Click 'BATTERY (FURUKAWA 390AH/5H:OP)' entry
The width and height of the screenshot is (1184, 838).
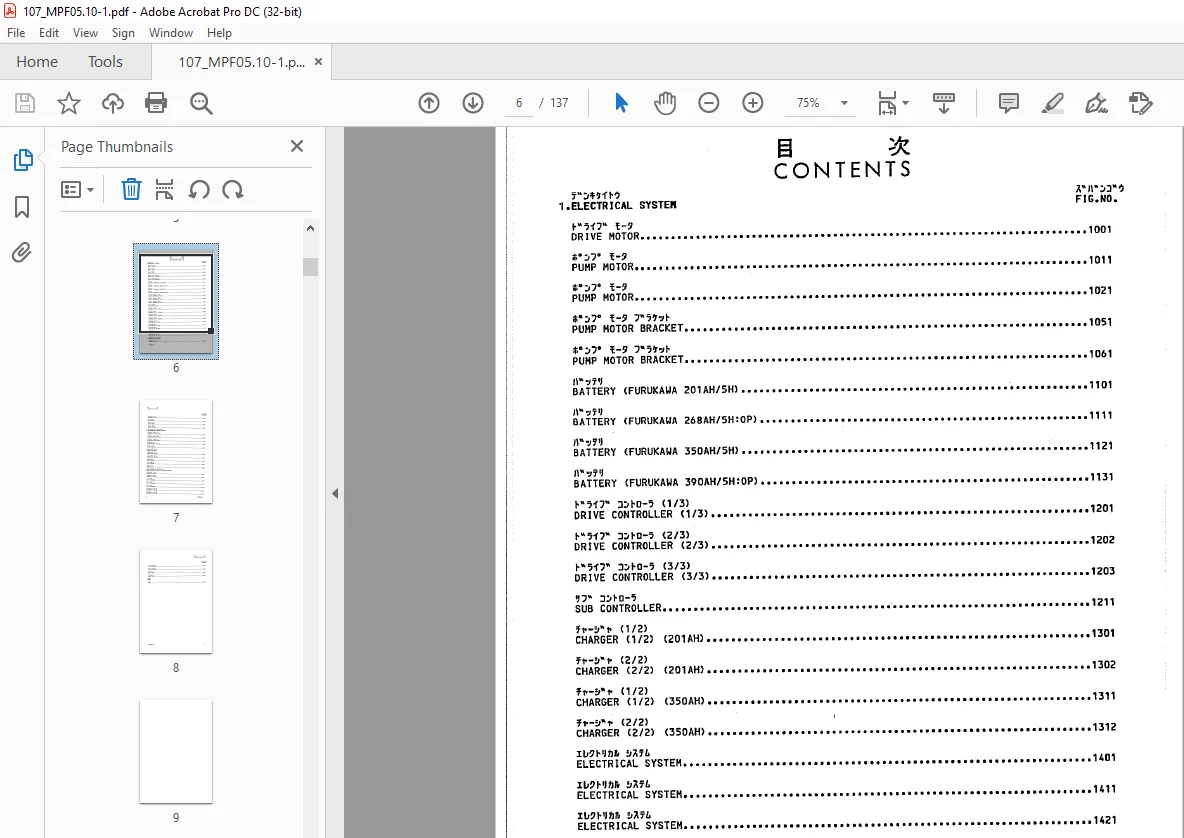pyautogui.click(x=843, y=478)
